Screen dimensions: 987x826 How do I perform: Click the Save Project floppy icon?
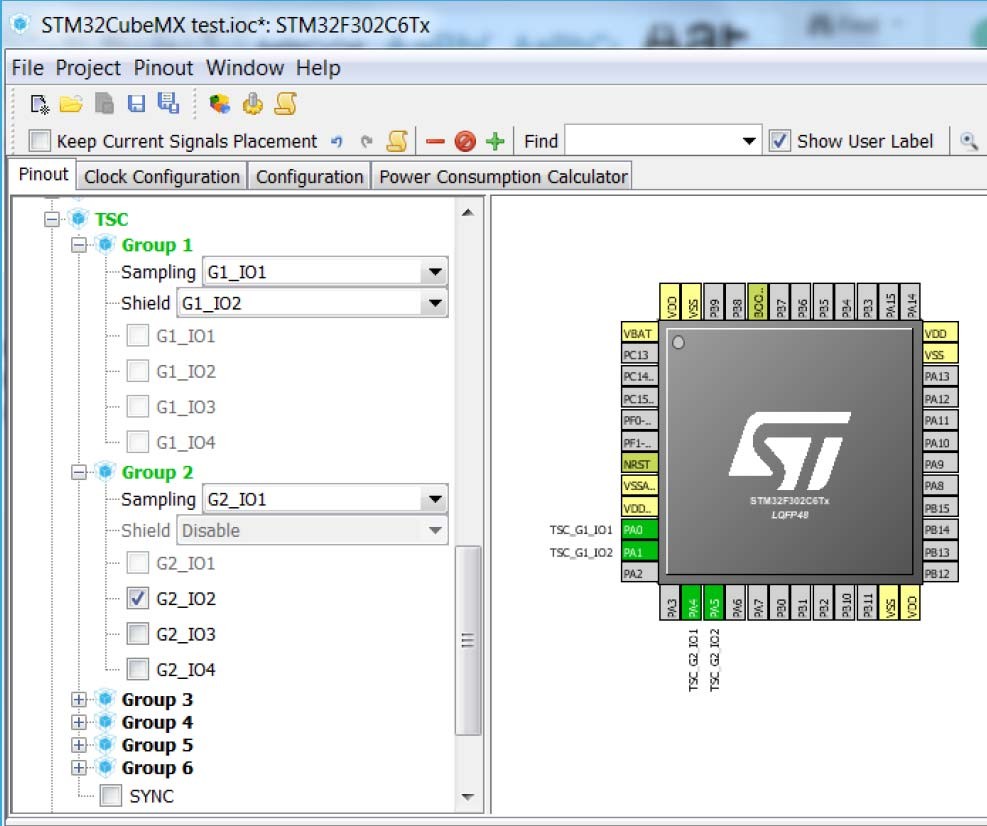pyautogui.click(x=136, y=104)
